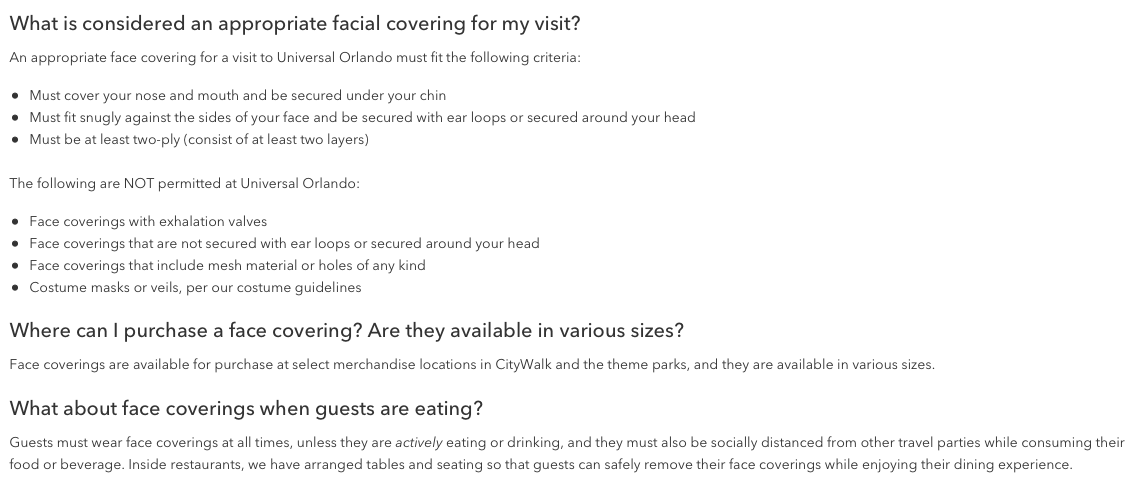Viewport: 1140px width, 489px height.
Task: Click the heading about eating guests
Action: pyautogui.click(x=246, y=409)
